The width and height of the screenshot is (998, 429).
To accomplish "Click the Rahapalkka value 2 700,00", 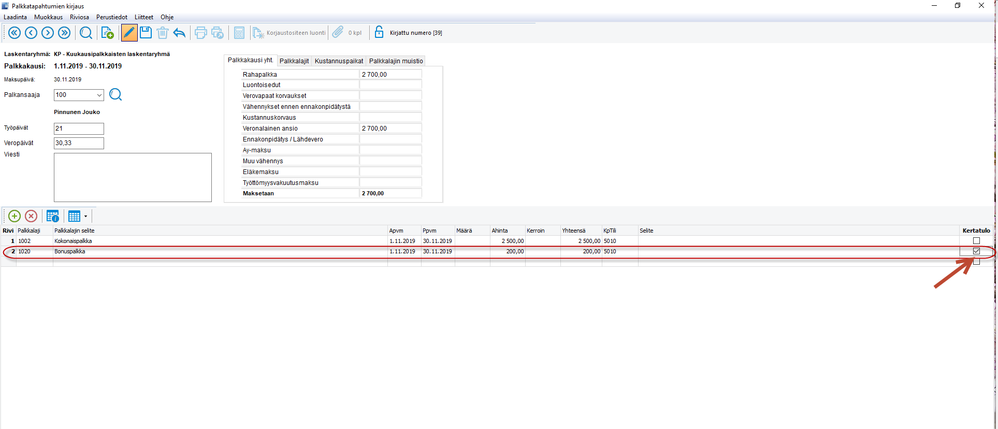I will tap(390, 74).
